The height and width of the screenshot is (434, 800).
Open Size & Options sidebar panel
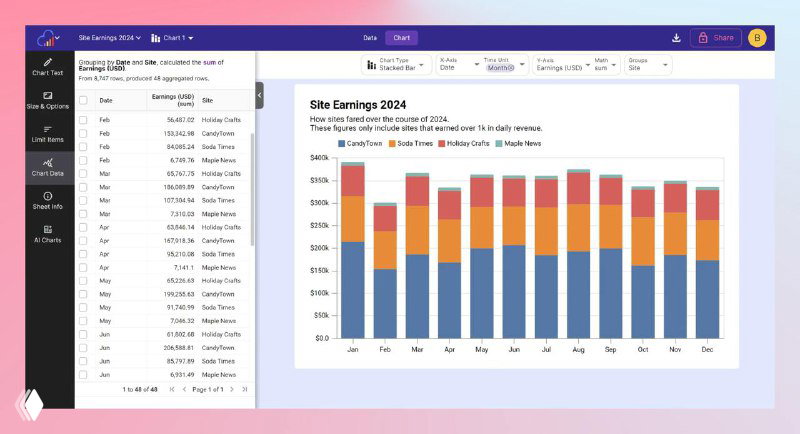tap(48, 99)
